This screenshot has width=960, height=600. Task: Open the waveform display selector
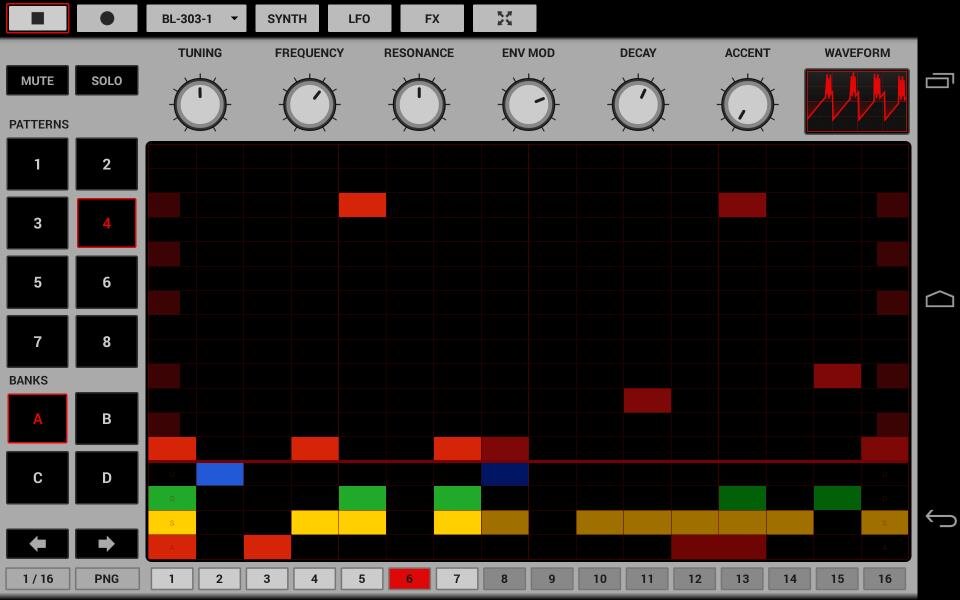pos(857,102)
